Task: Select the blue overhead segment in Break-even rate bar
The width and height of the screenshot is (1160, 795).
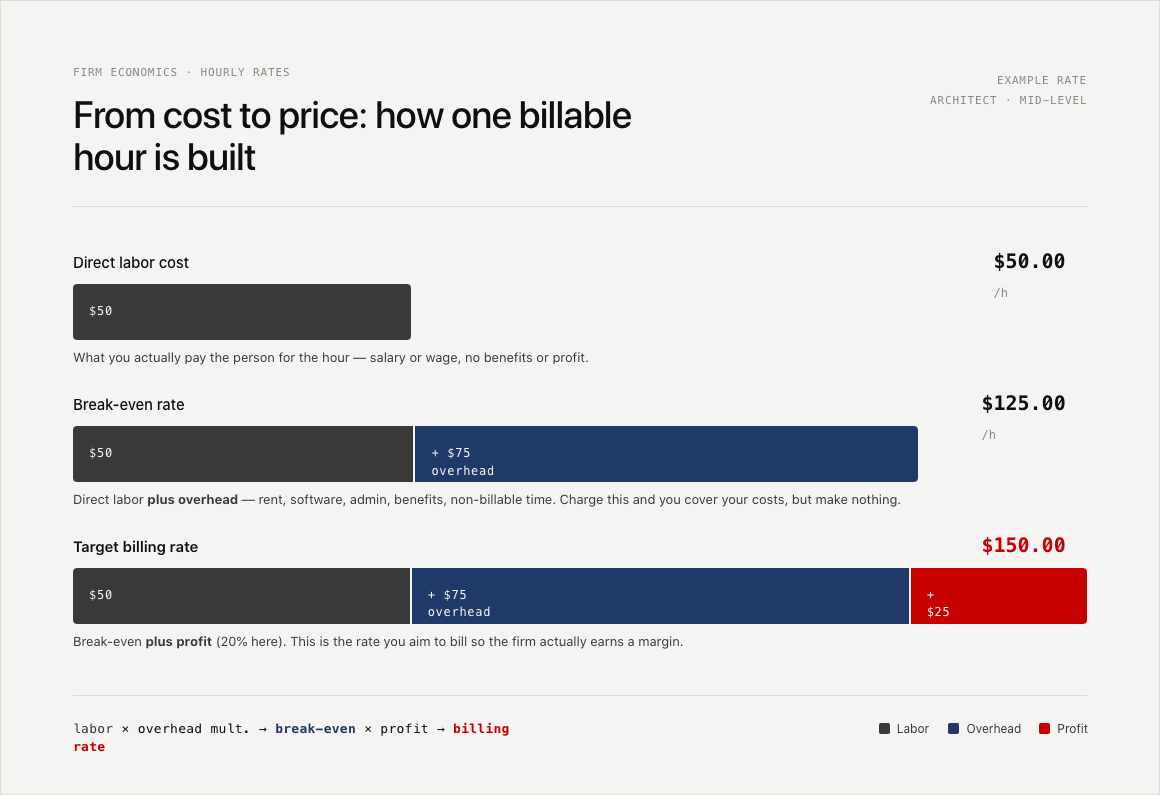Action: 666,454
